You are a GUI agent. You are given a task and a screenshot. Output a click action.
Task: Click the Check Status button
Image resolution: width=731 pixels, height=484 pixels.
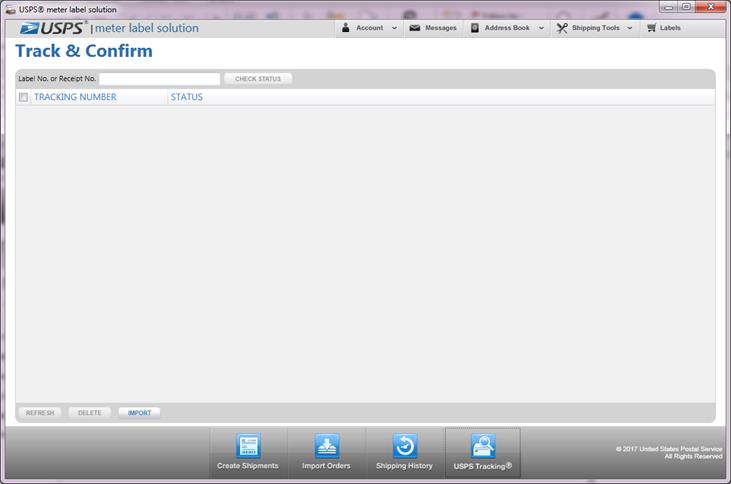pos(258,79)
